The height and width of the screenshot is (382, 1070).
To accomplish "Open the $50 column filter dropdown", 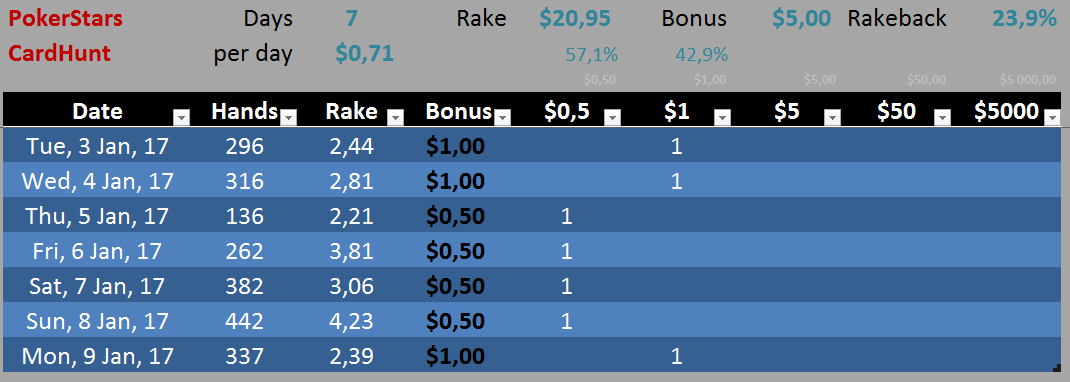I will coord(942,117).
